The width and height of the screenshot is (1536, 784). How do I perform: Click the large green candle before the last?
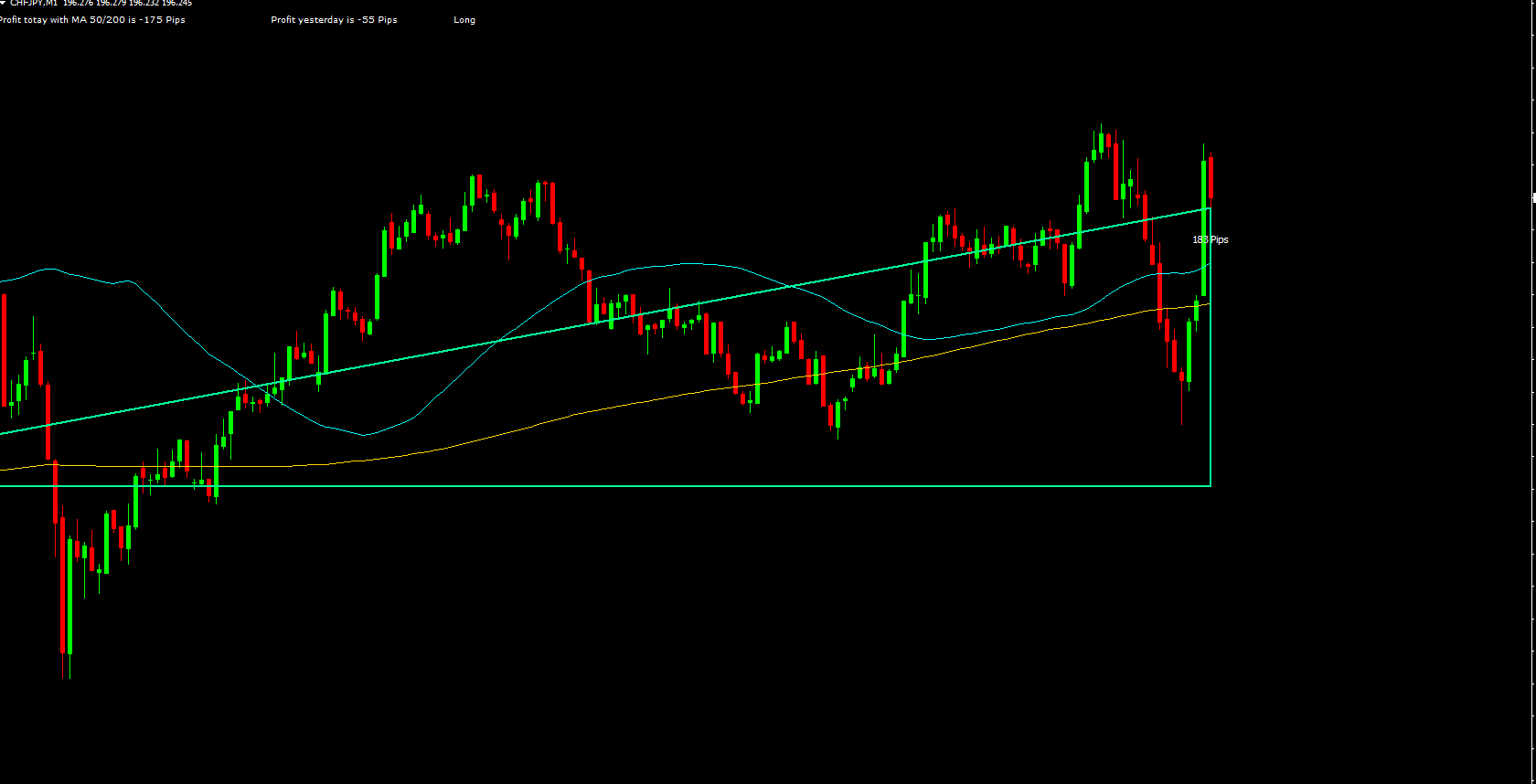coord(1203,228)
